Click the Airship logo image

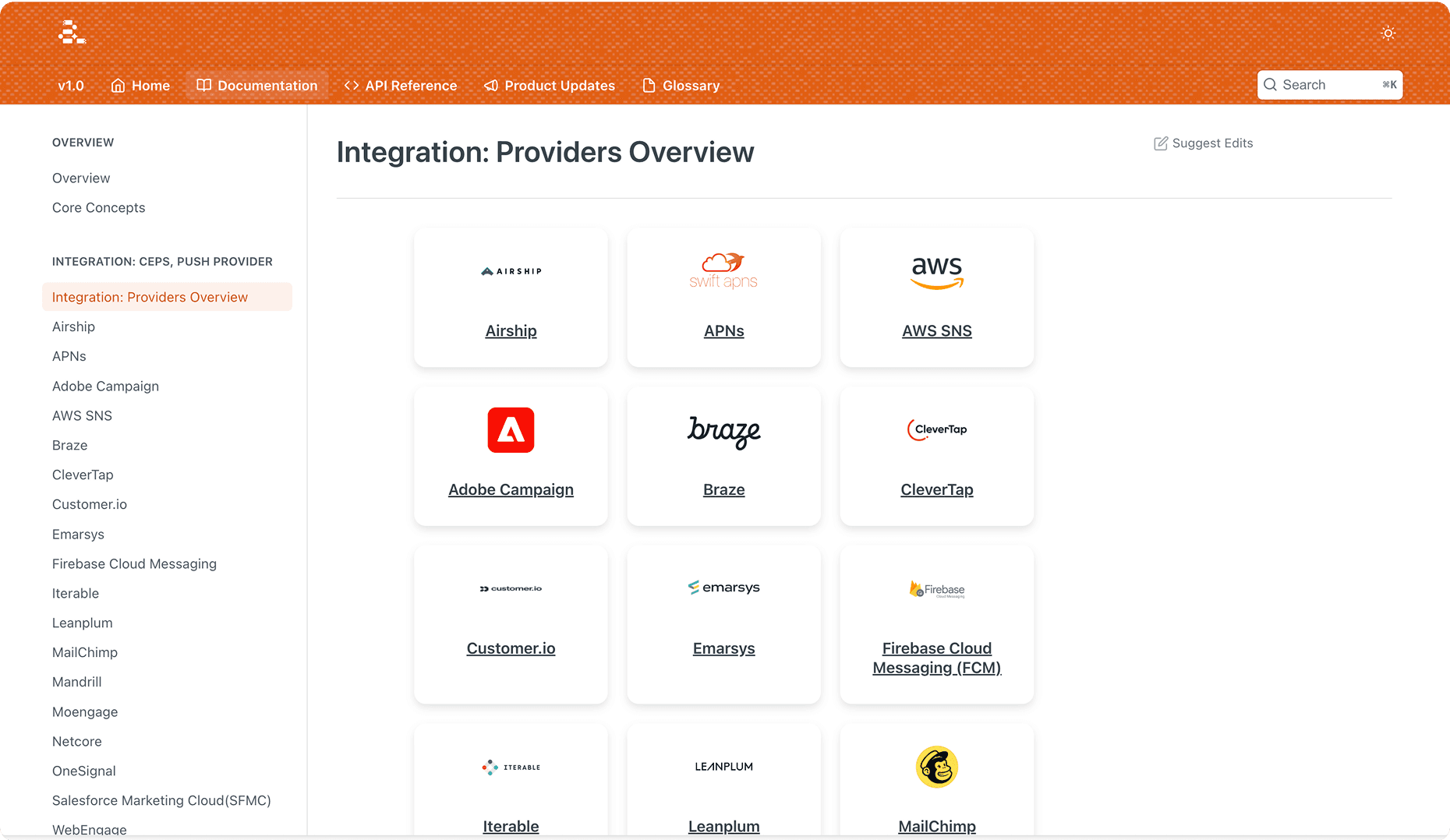(x=511, y=271)
